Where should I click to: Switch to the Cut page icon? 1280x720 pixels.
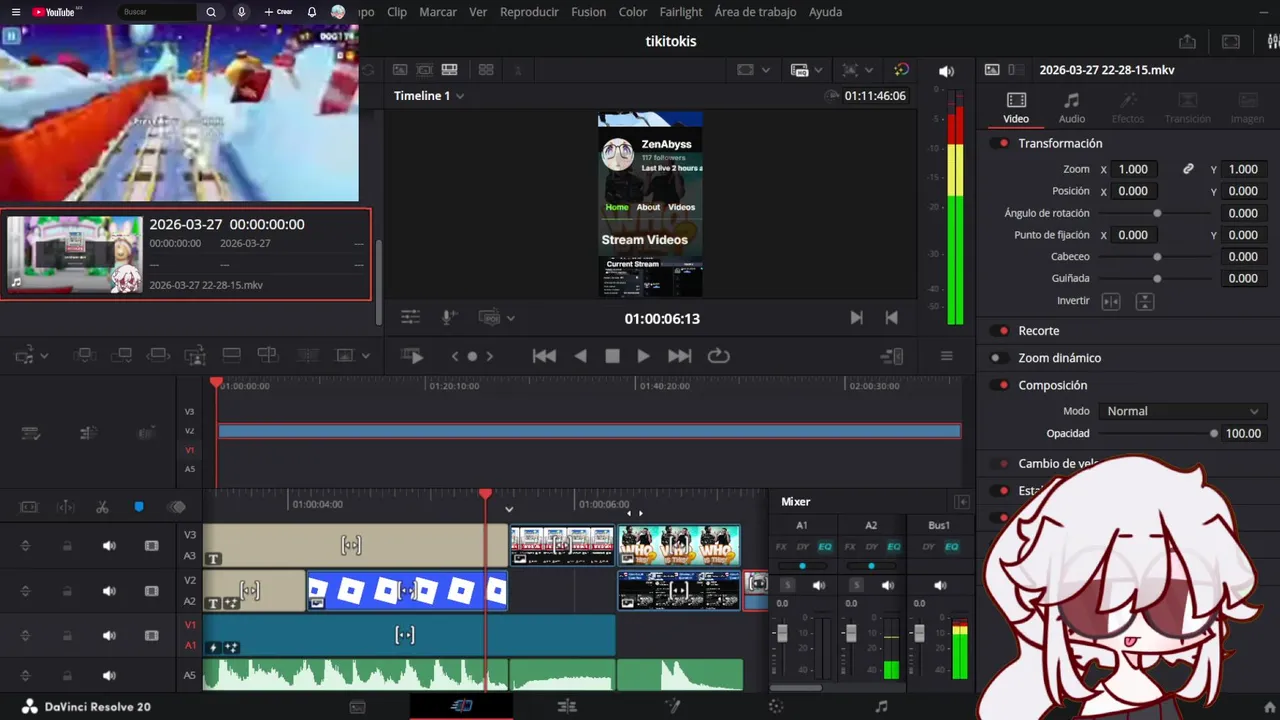461,706
